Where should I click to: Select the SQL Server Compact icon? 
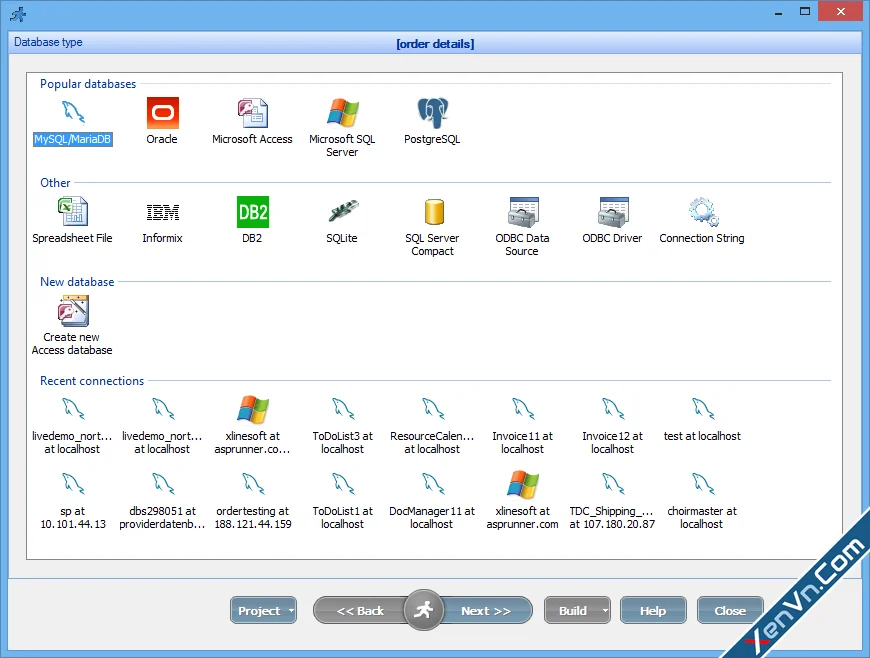click(x=434, y=211)
